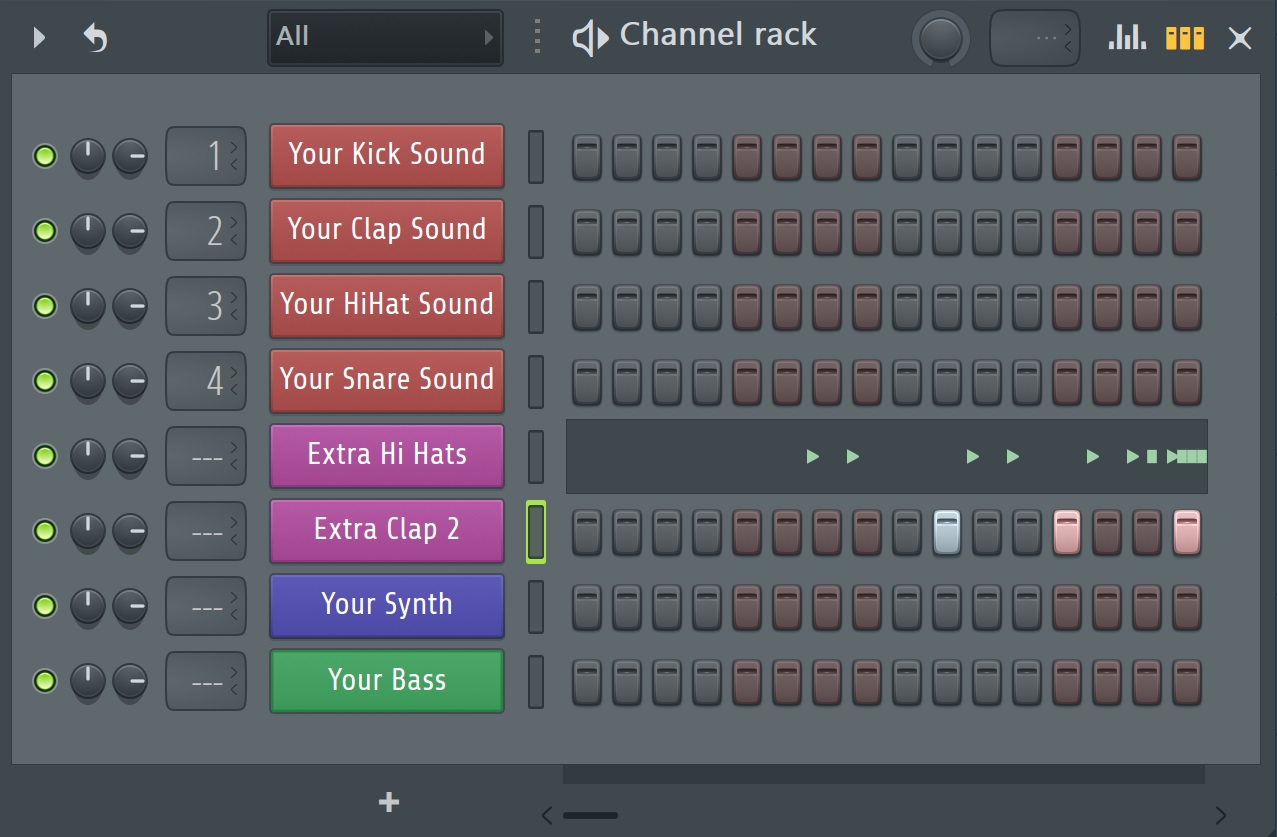Image resolution: width=1277 pixels, height=837 pixels.
Task: Add a new channel with the plus icon
Action: pyautogui.click(x=387, y=801)
